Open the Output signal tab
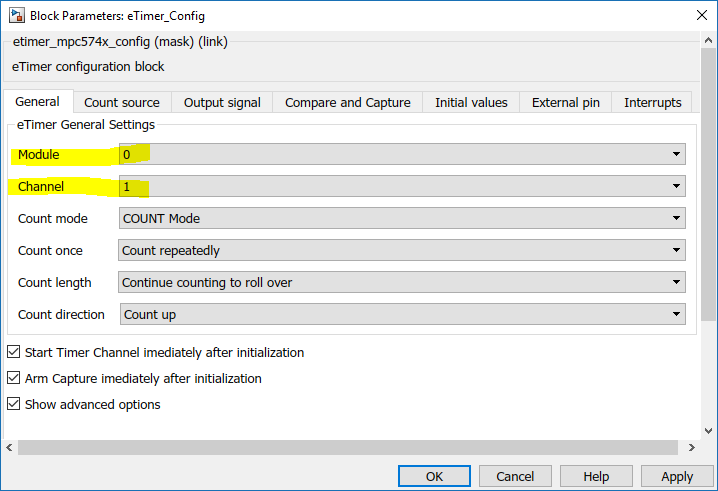The width and height of the screenshot is (718, 491). (x=222, y=103)
